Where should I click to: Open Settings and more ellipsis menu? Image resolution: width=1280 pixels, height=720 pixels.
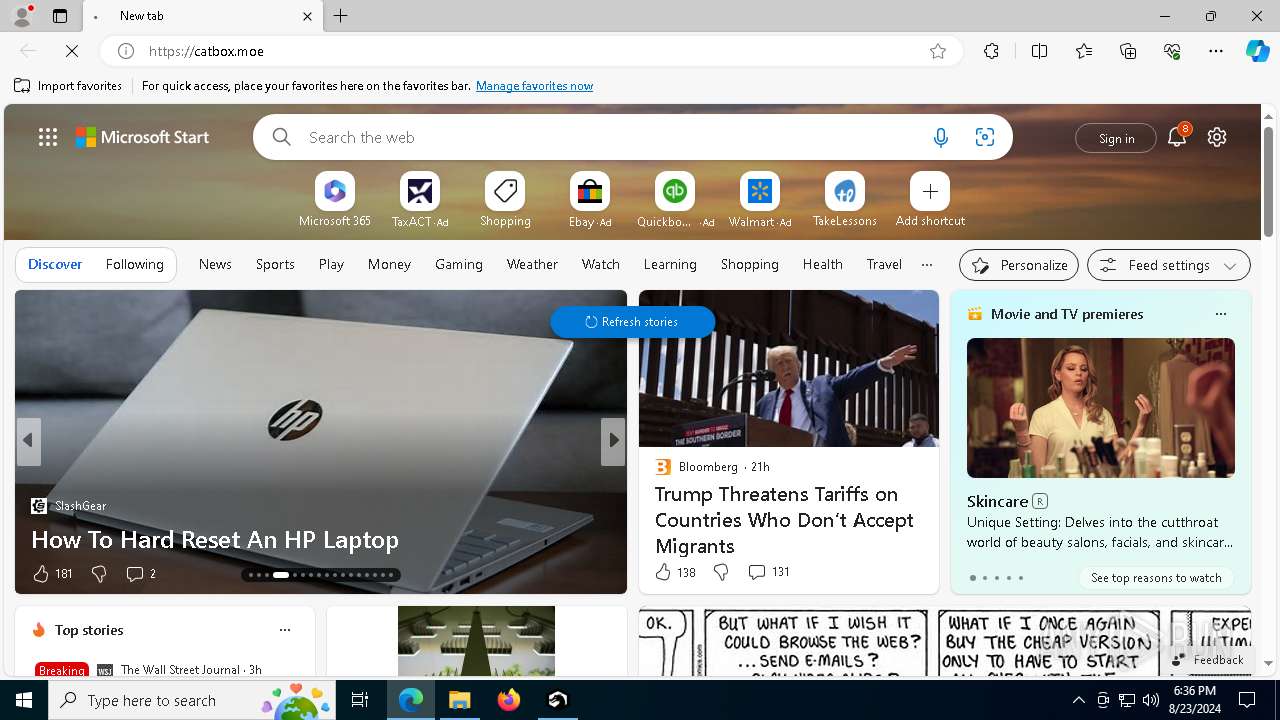[x=1216, y=51]
